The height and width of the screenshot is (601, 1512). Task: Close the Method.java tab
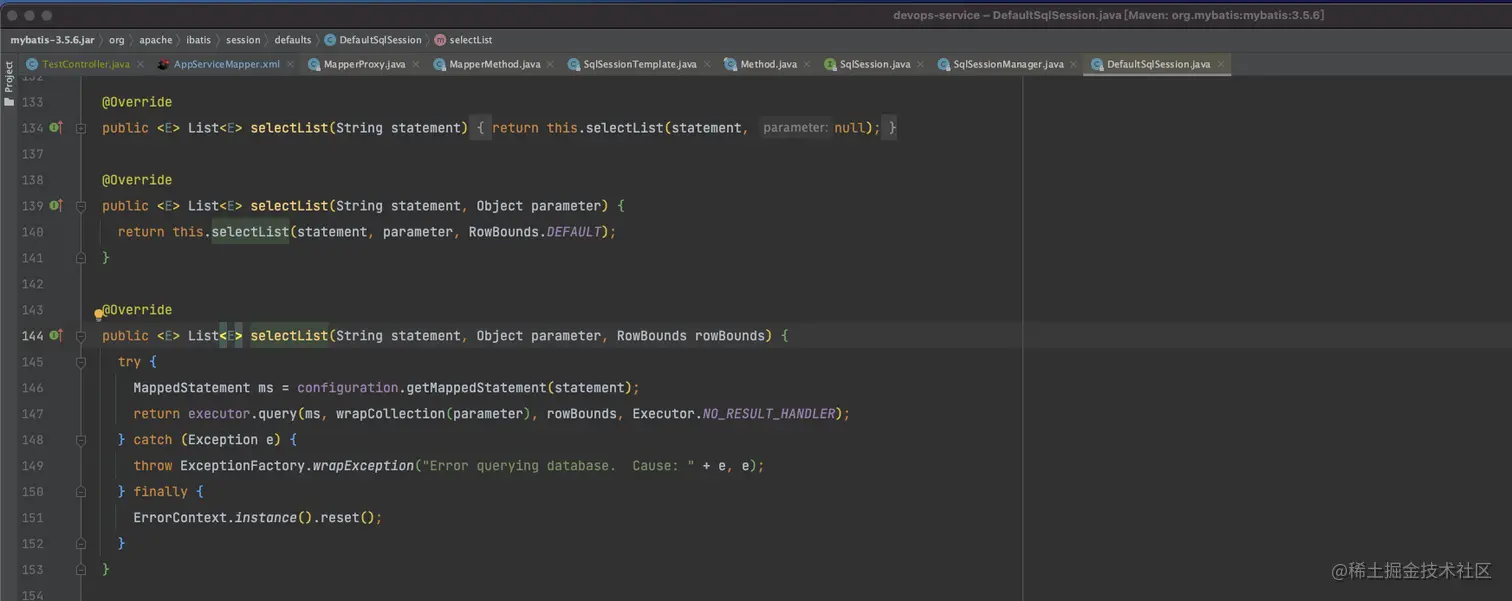(x=807, y=64)
